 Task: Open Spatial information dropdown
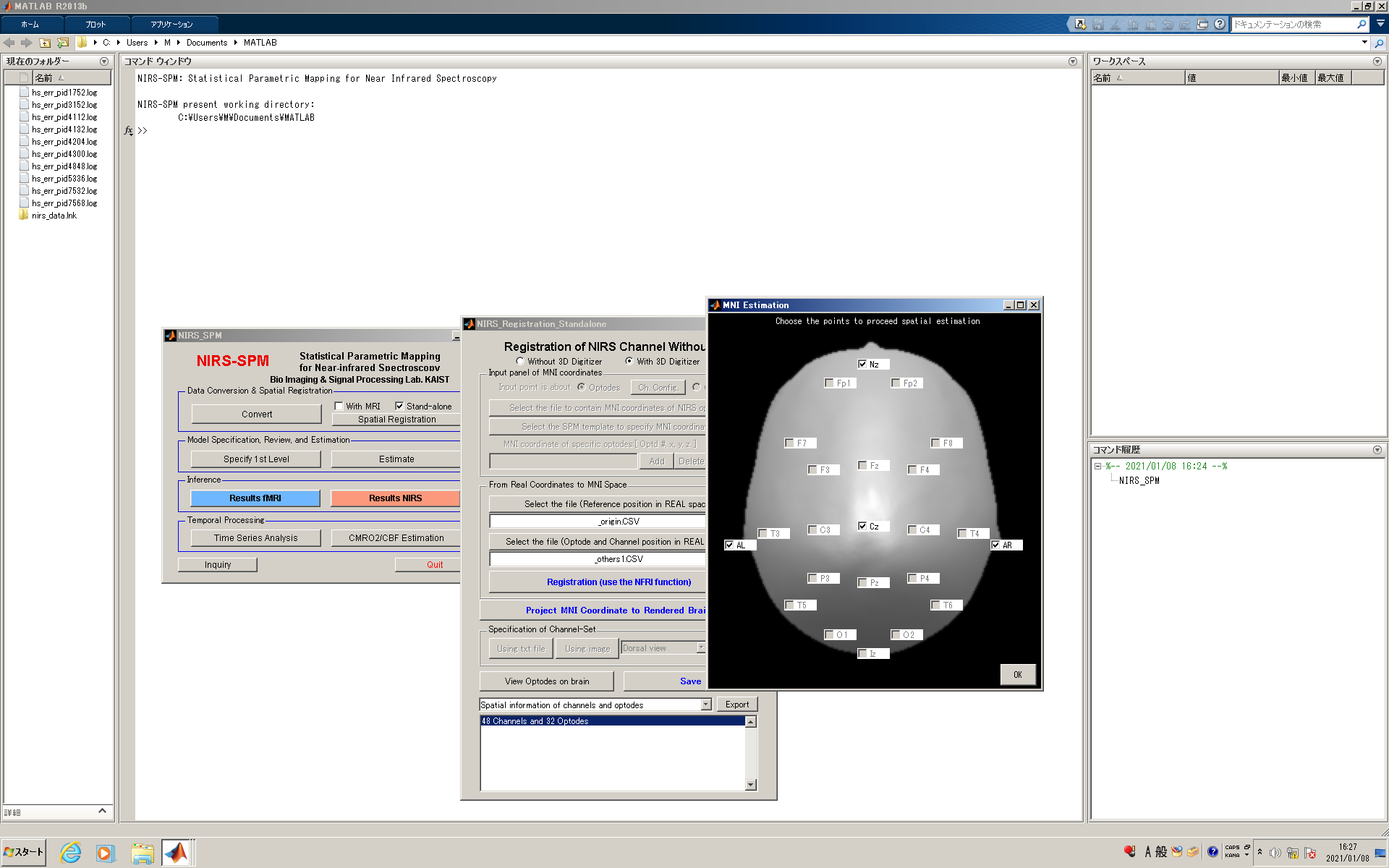click(x=706, y=705)
